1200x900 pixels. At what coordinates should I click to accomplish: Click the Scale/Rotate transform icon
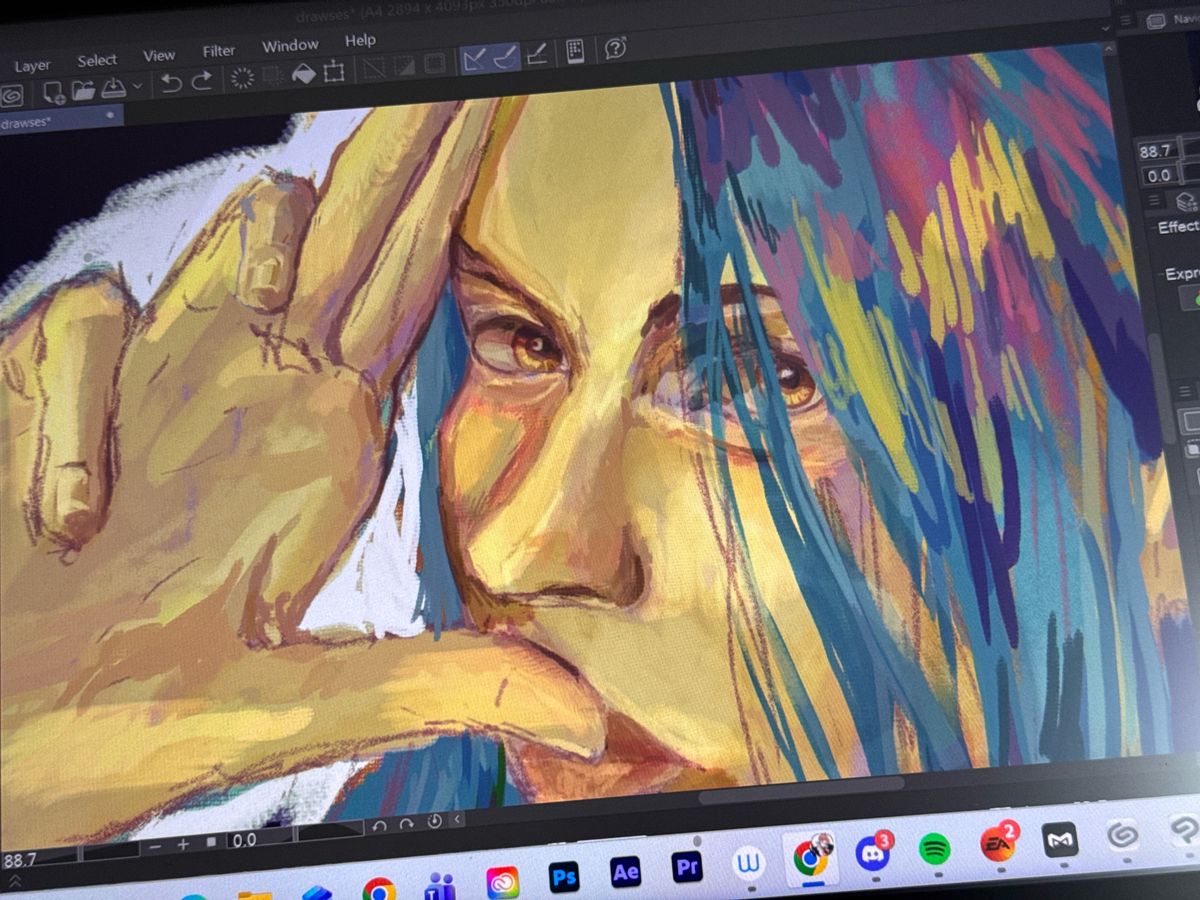[334, 70]
